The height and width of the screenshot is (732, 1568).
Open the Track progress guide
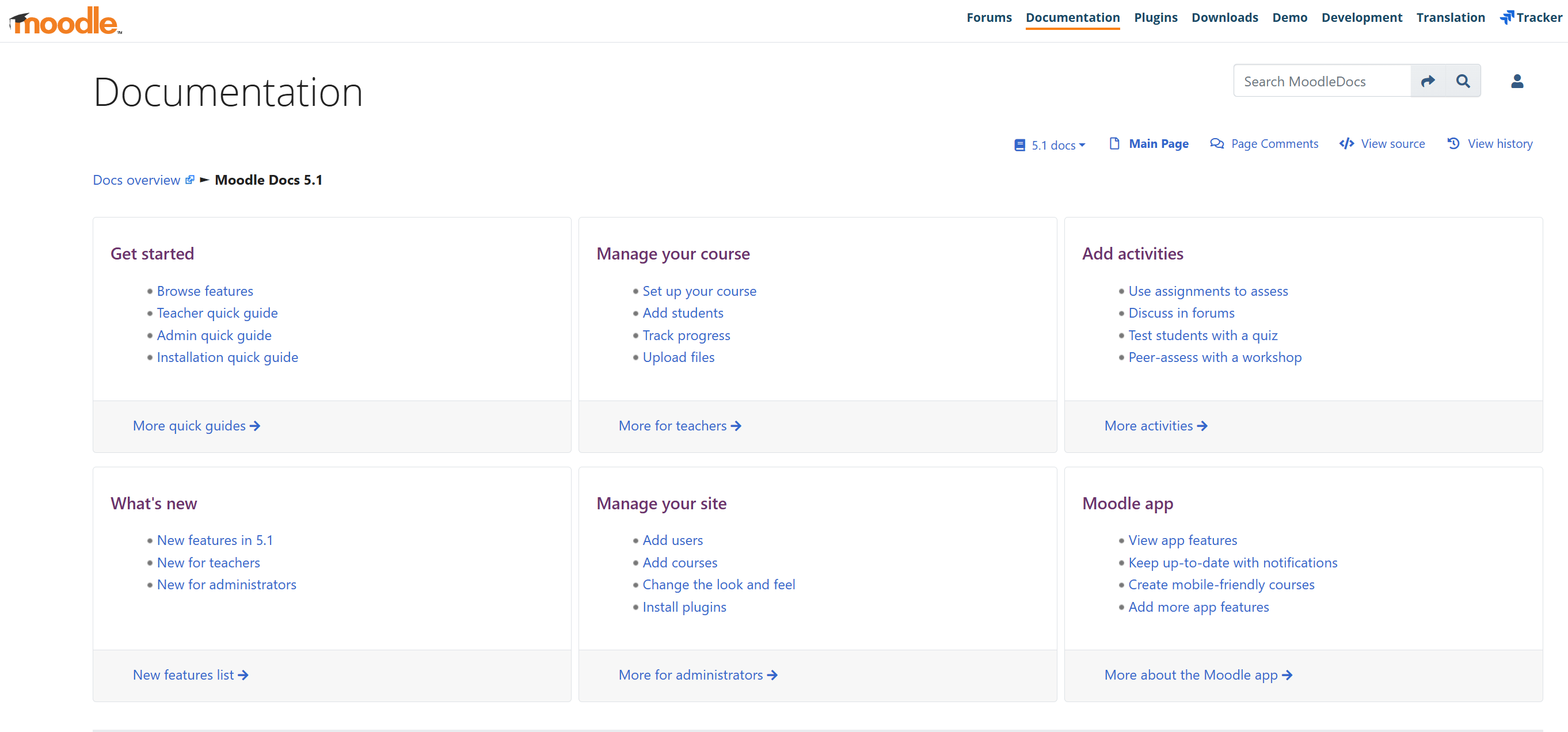686,335
